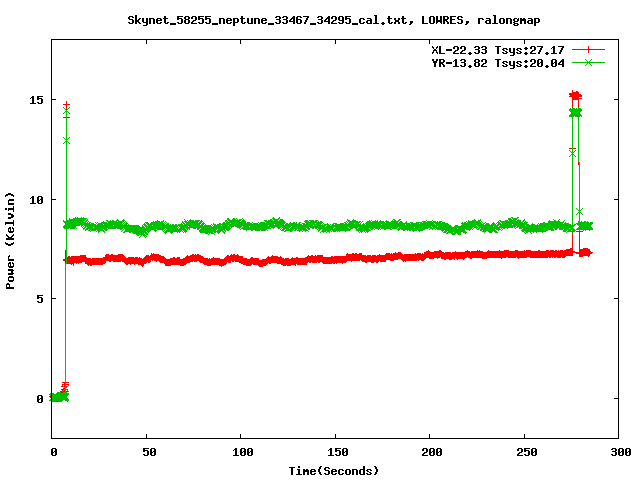This screenshot has height=480, width=640.
Task: Click the x-axis origin tick label 0
Action: [54, 452]
